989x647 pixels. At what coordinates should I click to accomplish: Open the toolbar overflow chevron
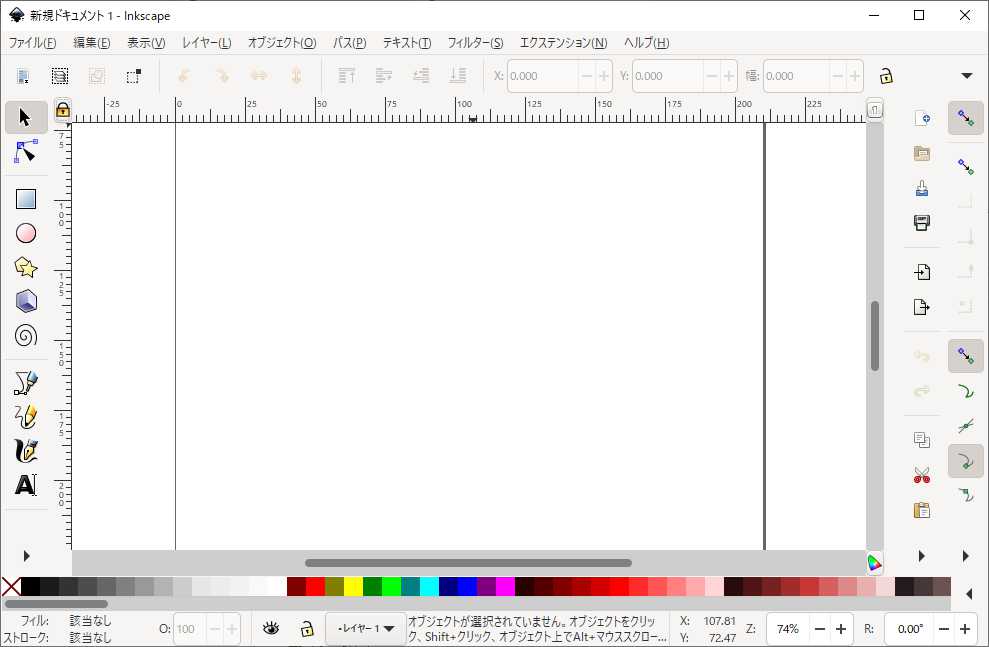click(x=966, y=75)
